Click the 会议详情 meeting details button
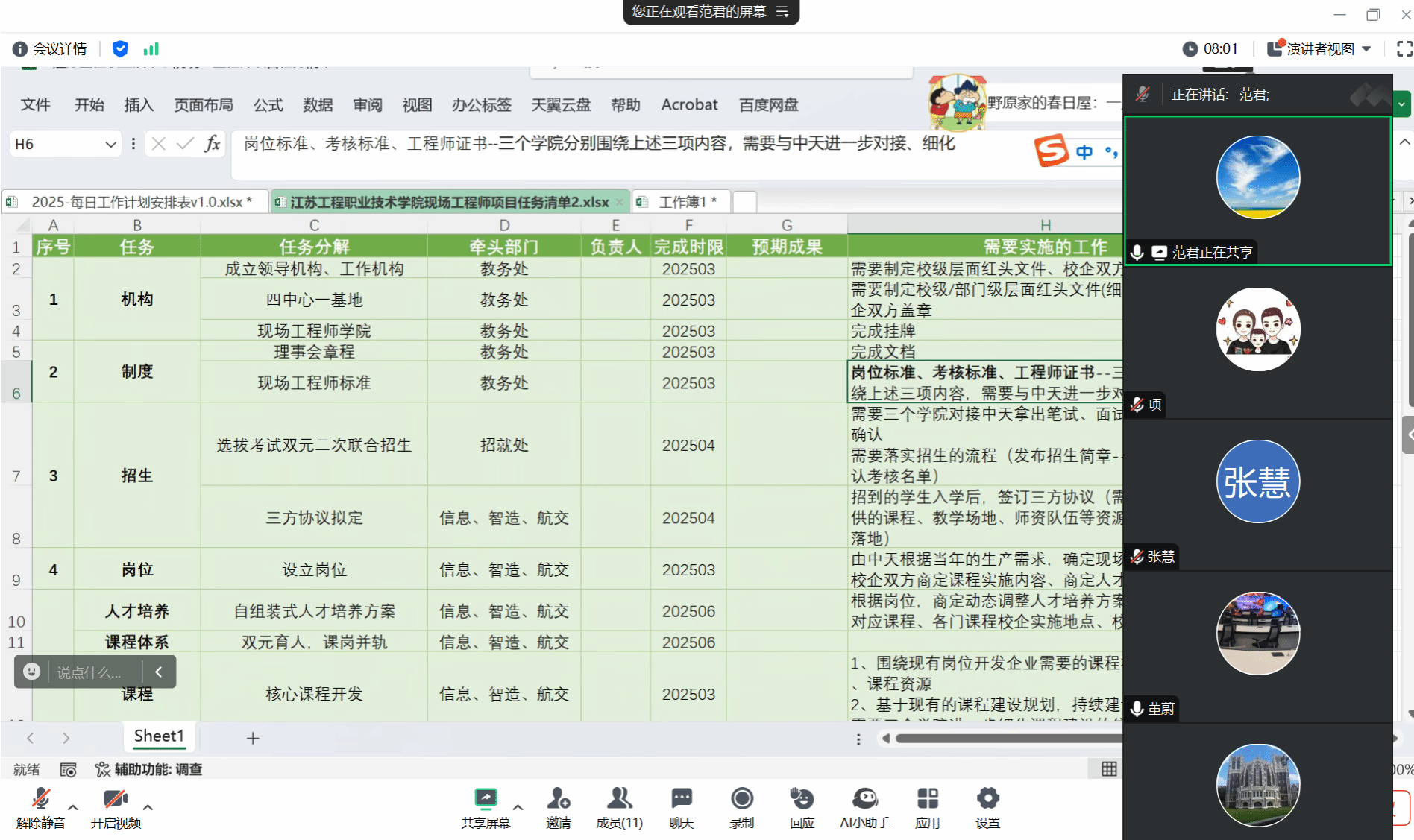The width and height of the screenshot is (1414, 840). coord(50,49)
